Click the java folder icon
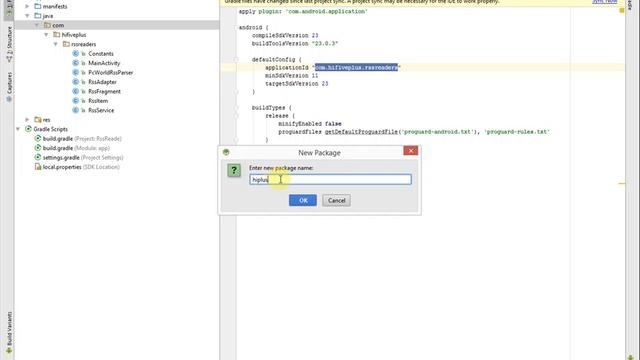 click(38, 16)
